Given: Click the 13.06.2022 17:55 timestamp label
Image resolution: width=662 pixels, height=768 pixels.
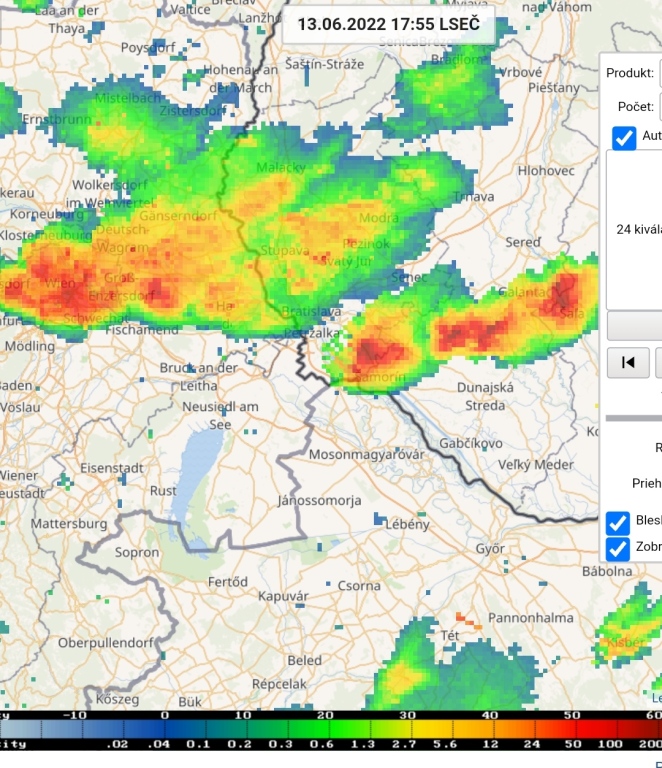Looking at the screenshot, I should pyautogui.click(x=388, y=24).
